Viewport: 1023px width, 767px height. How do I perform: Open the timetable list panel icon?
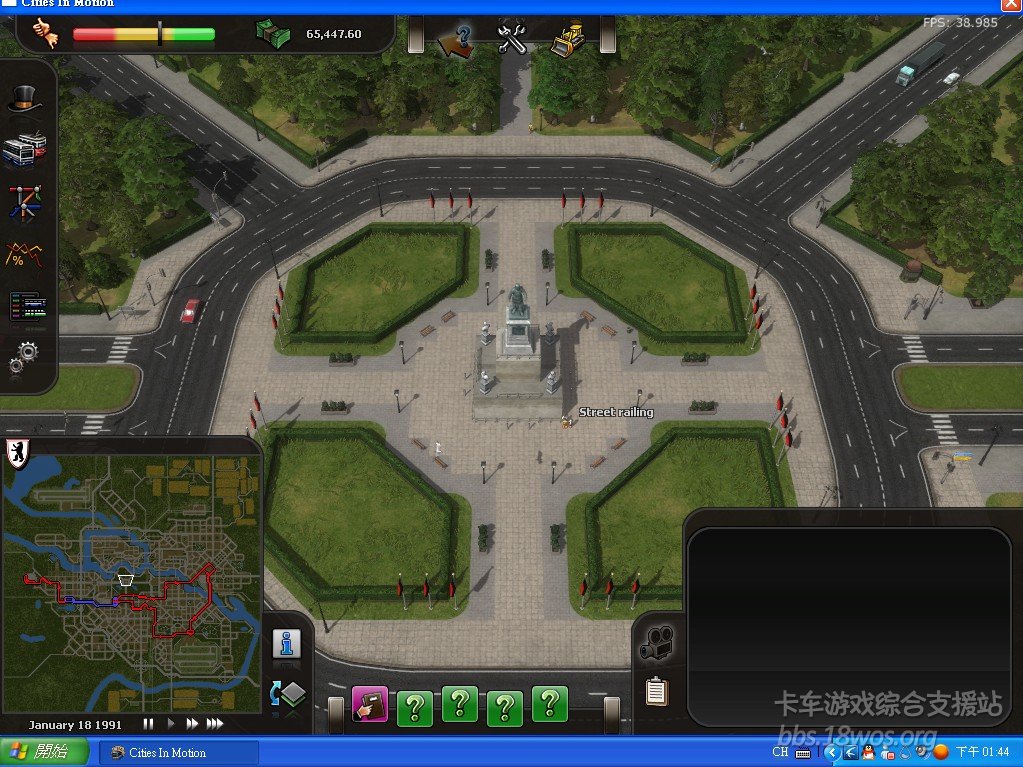(x=27, y=306)
